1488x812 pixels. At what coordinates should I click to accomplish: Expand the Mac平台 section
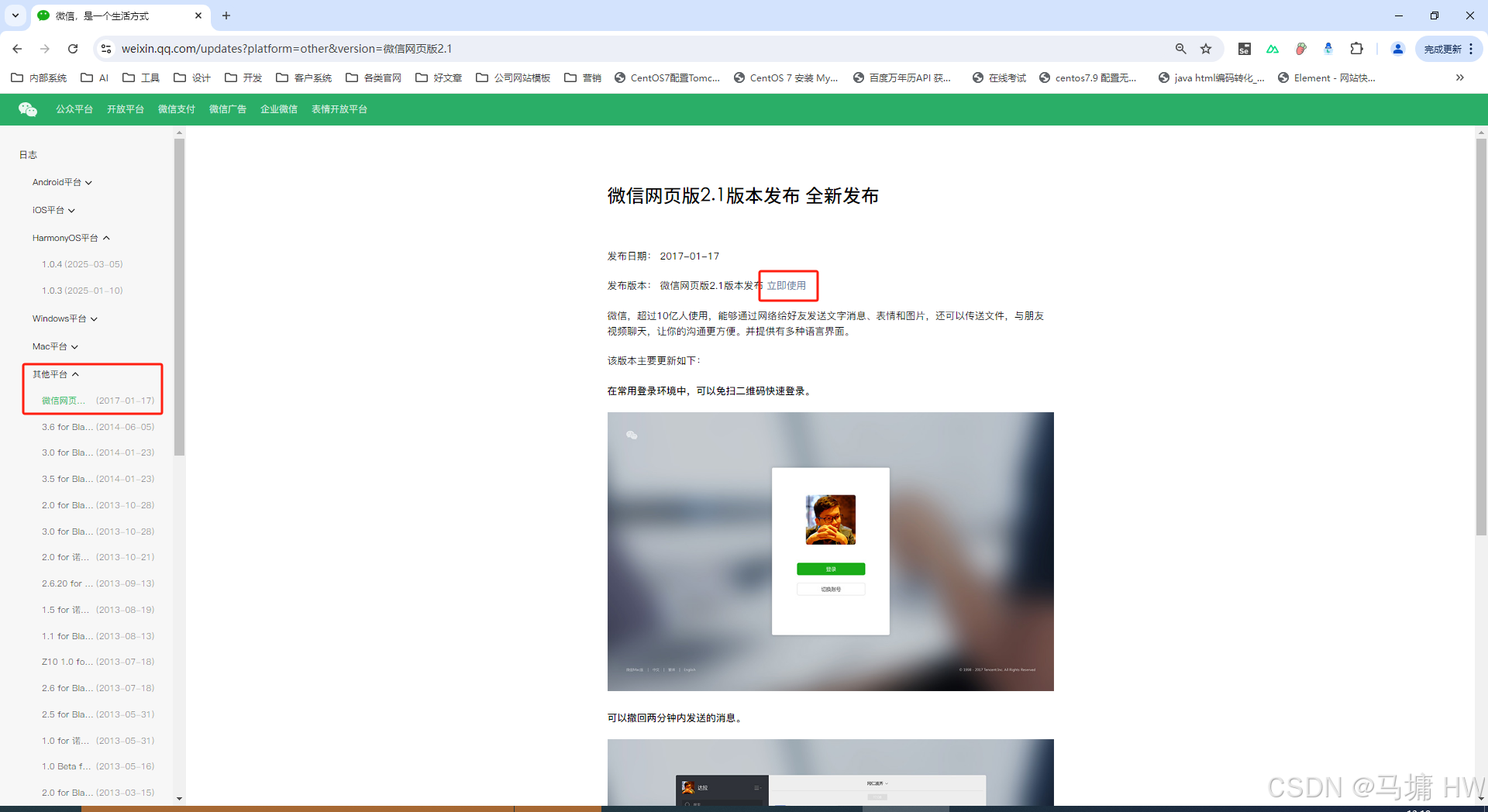click(54, 346)
